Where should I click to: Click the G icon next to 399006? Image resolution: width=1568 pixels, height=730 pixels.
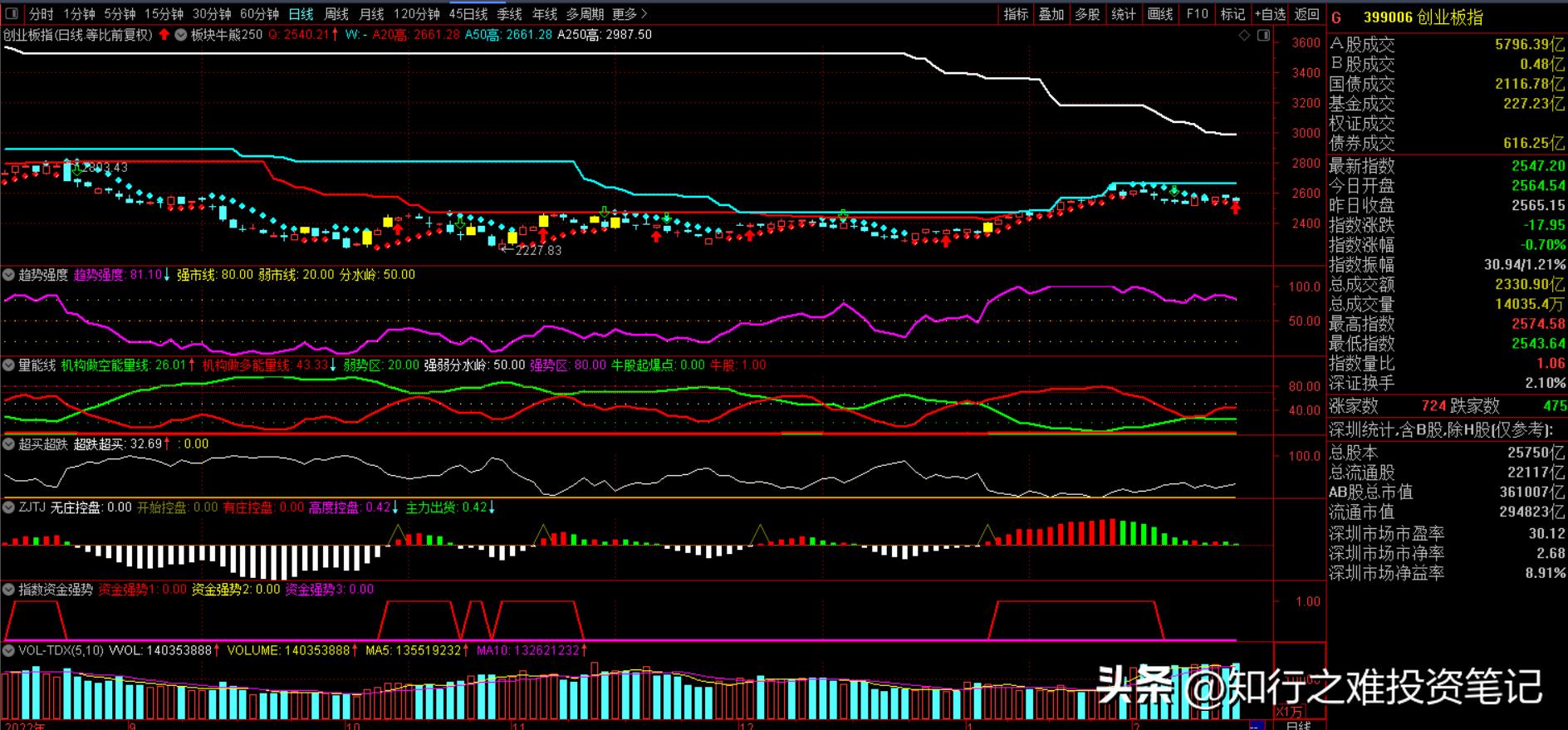click(1336, 17)
